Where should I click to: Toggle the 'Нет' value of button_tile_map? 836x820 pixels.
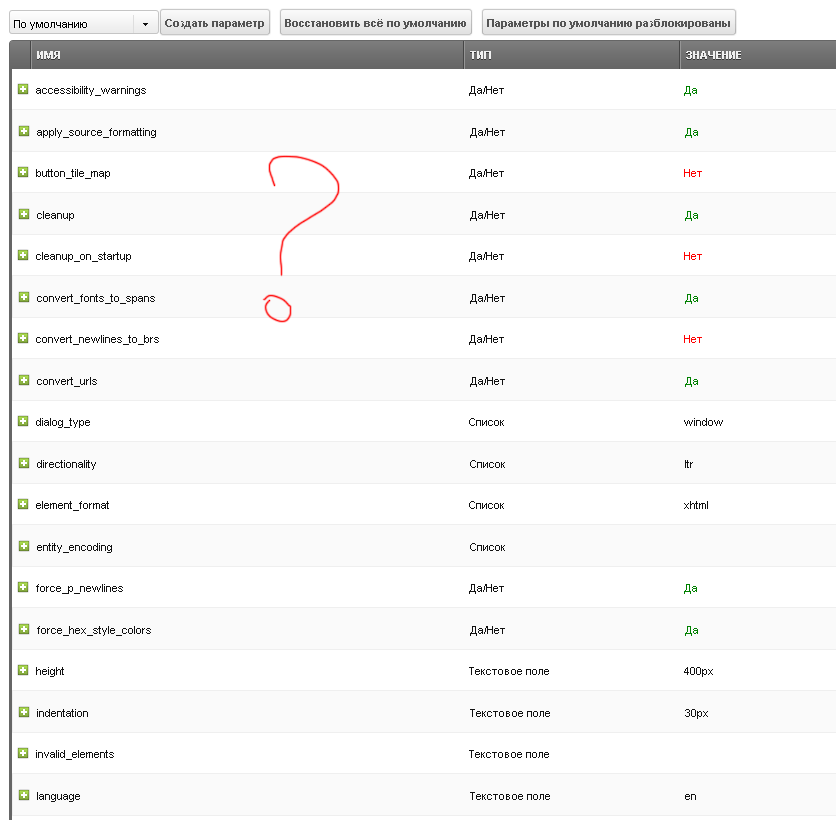[x=693, y=173]
